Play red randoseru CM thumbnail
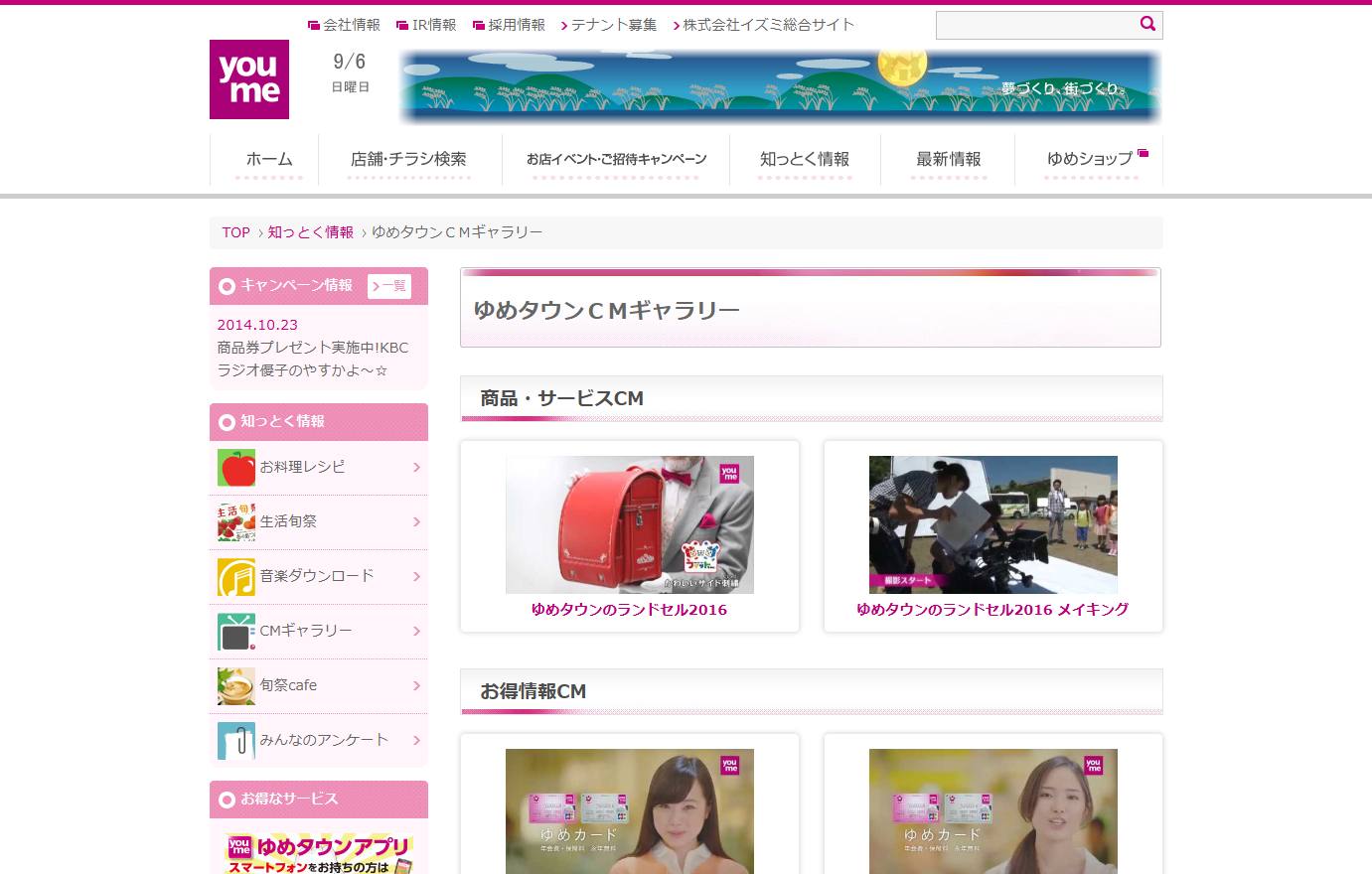 click(x=630, y=524)
